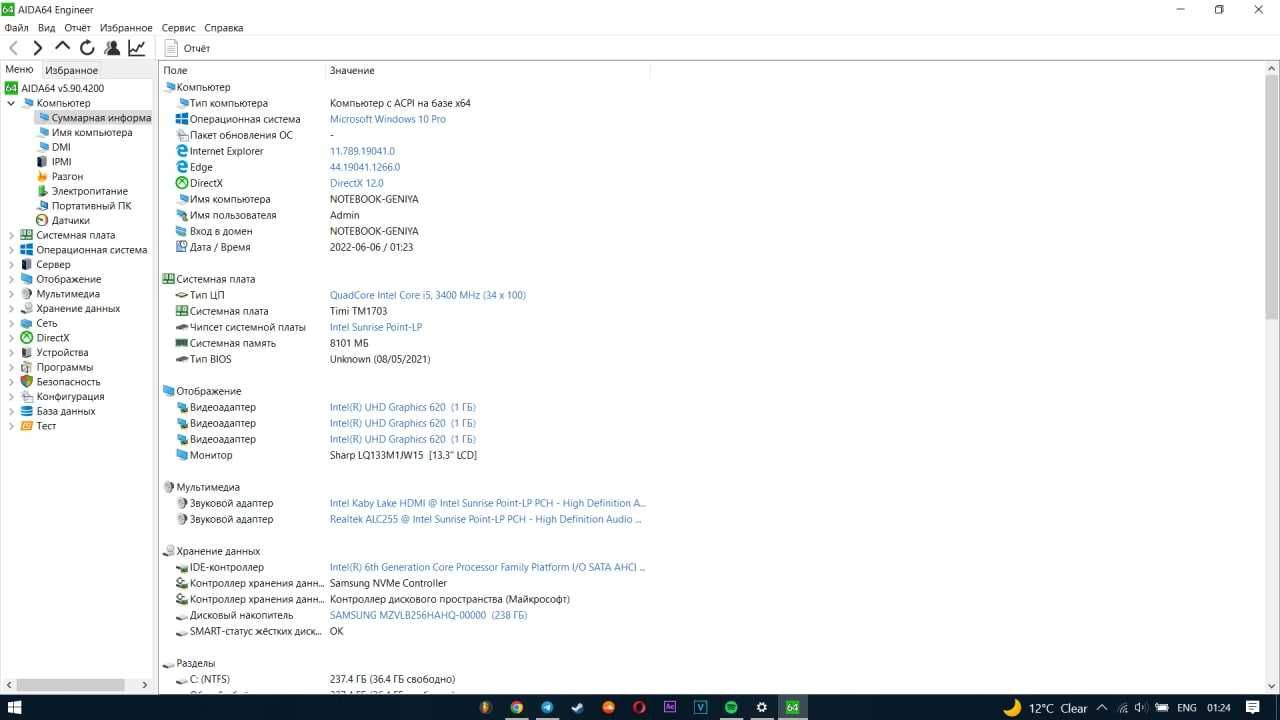
Task: Open the Отчёт menu in menu bar
Action: [x=77, y=28]
